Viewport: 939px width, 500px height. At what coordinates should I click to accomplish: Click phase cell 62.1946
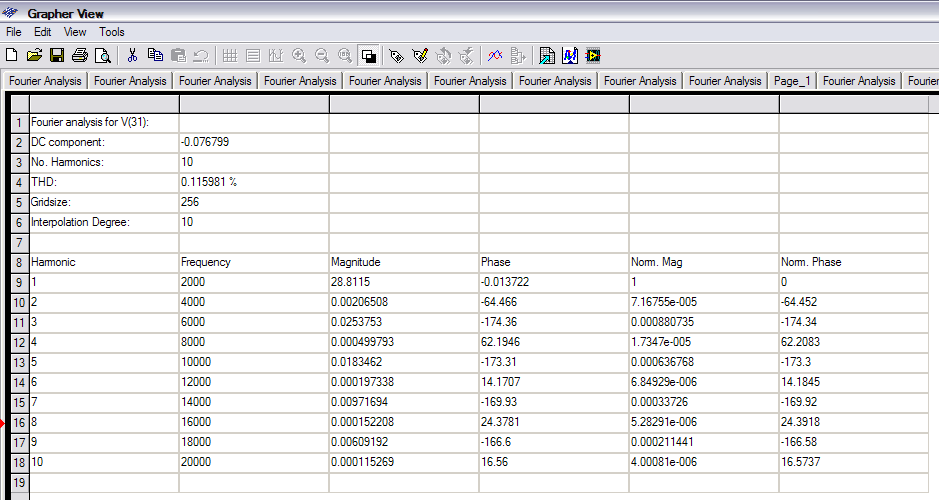click(x=554, y=342)
